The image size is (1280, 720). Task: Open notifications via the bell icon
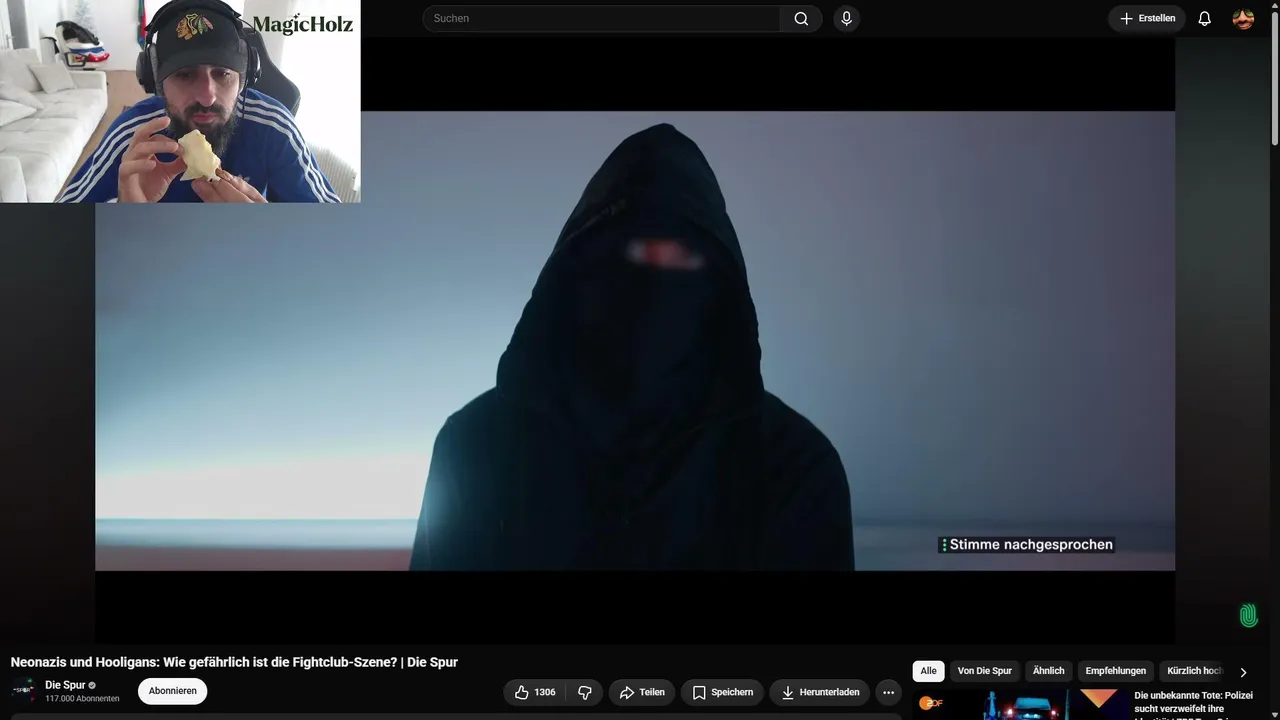point(1204,19)
